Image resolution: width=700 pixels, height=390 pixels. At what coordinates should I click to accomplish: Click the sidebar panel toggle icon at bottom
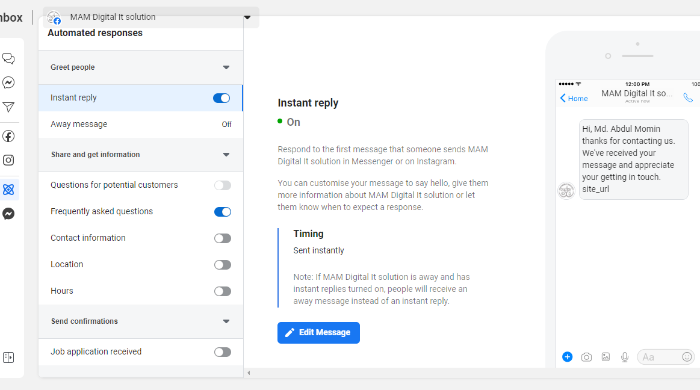click(x=8, y=357)
